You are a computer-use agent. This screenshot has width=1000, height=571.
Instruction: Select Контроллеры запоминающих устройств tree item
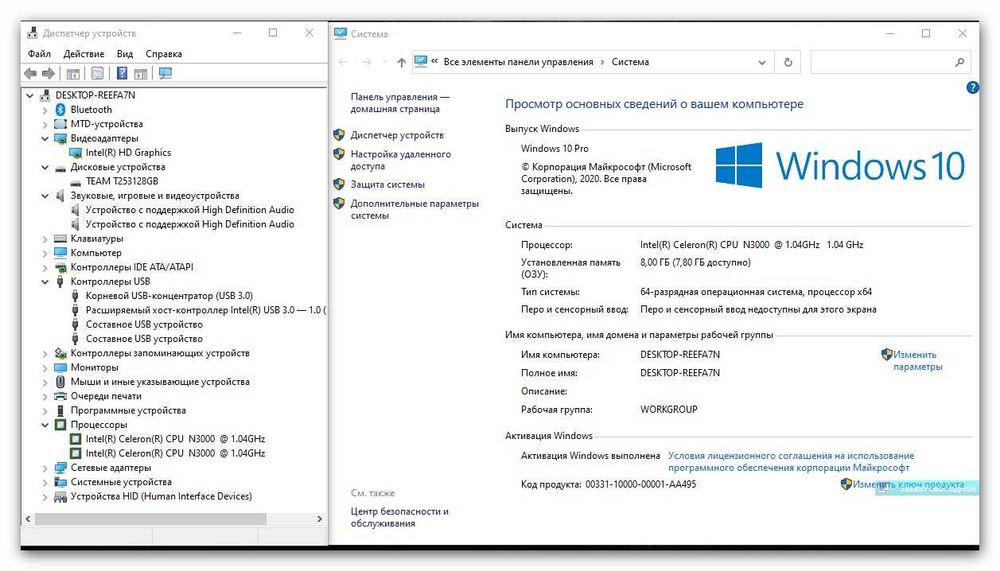point(160,353)
